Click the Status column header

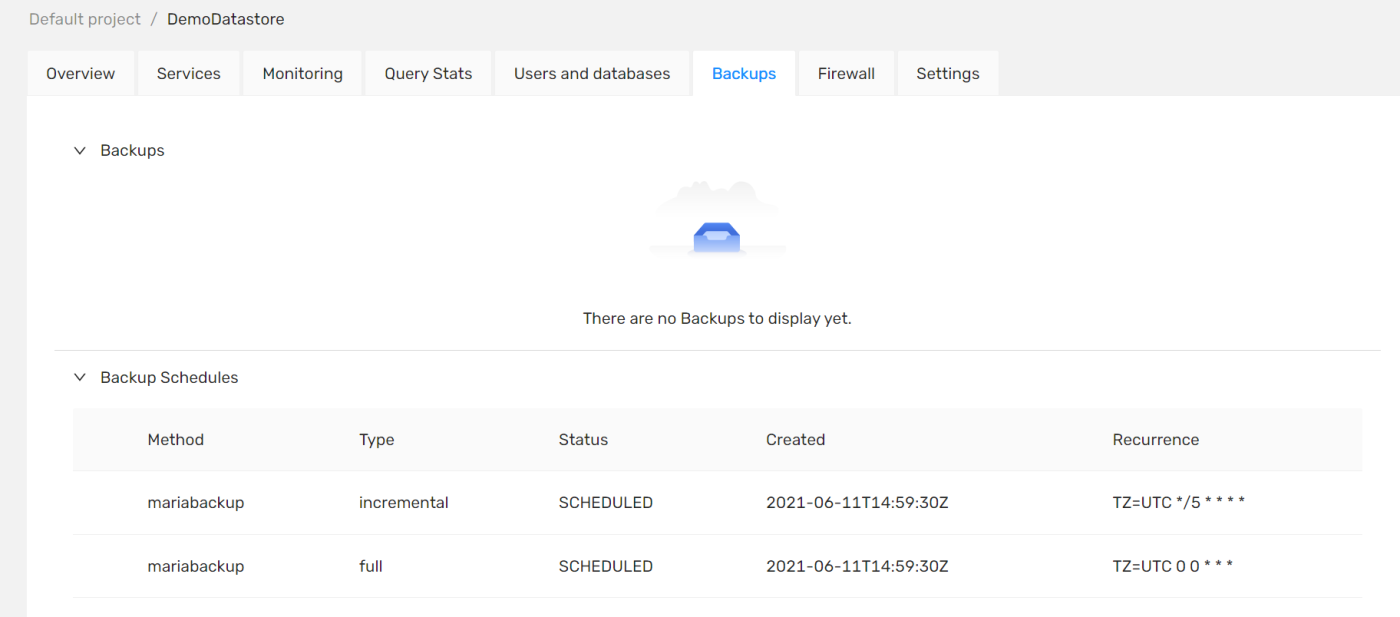tap(583, 439)
